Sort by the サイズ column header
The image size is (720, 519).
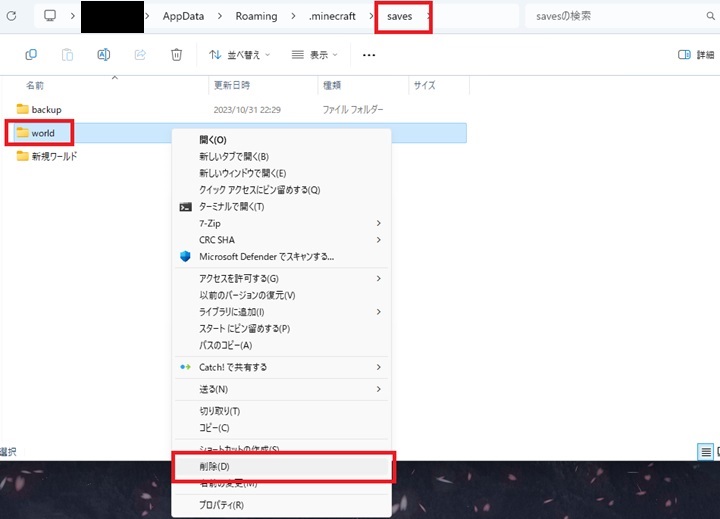coord(425,85)
